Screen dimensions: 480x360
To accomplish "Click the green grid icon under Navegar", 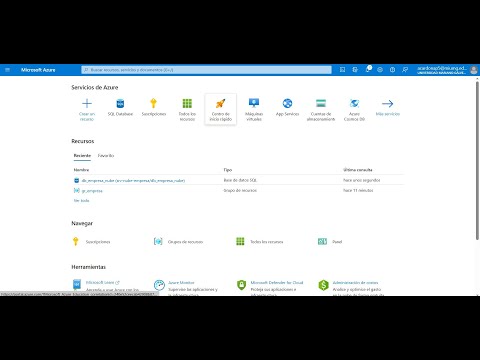I will [240, 241].
